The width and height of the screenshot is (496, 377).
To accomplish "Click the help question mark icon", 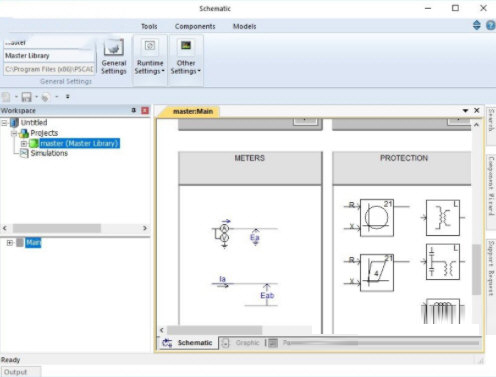I will (x=490, y=25).
